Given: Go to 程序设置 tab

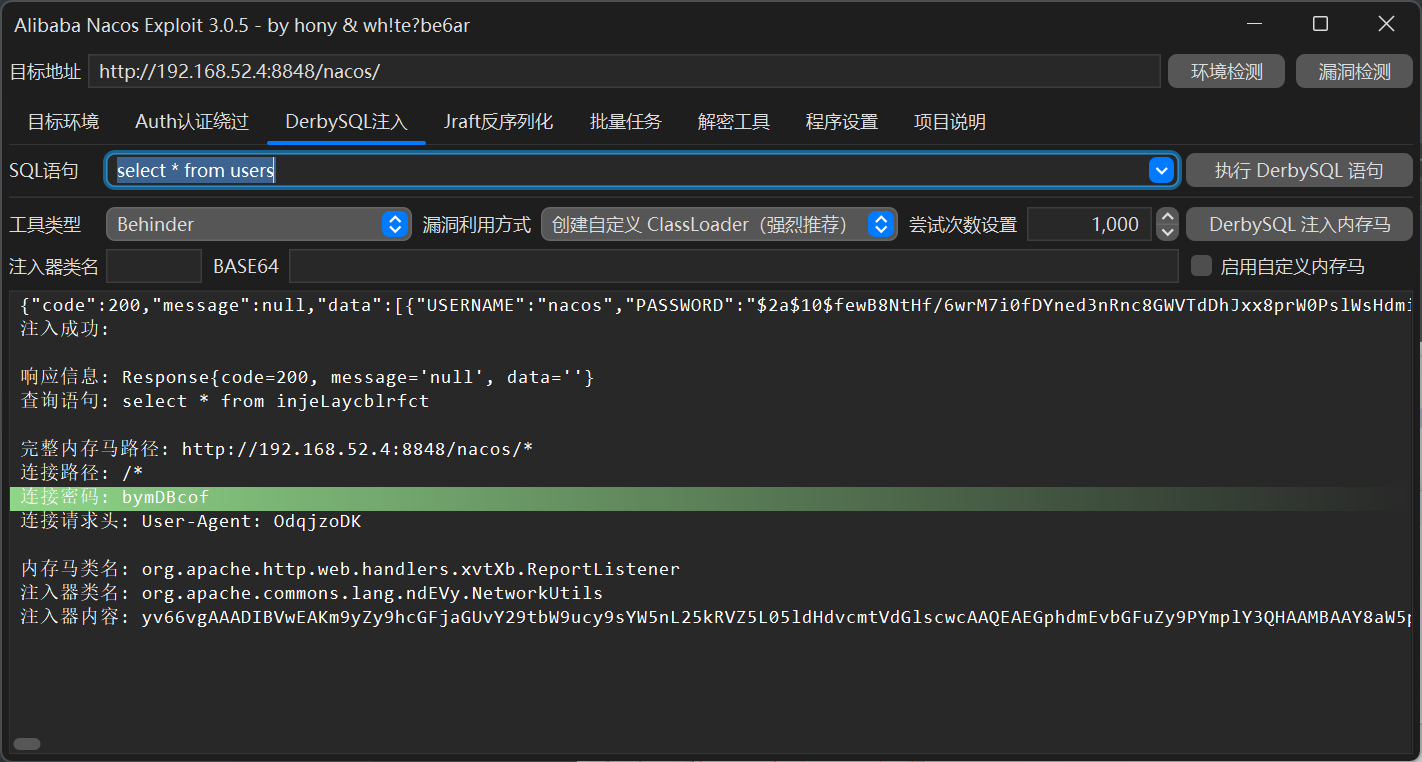Looking at the screenshot, I should tap(842, 122).
